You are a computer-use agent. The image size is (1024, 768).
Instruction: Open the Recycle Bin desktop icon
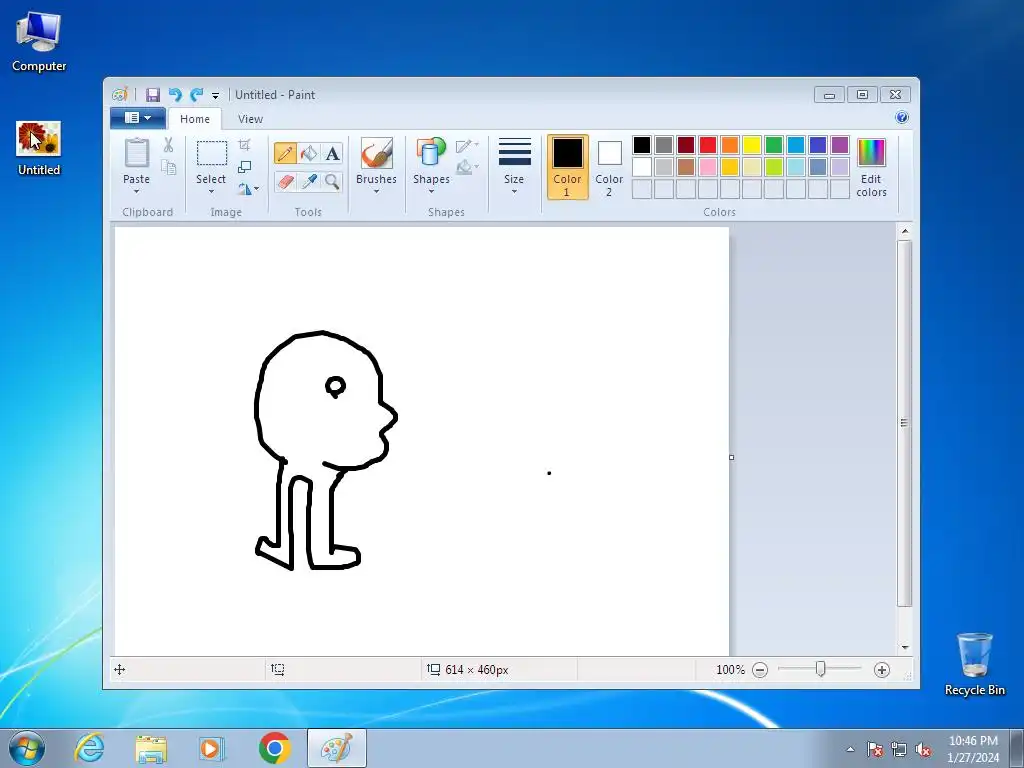coord(974,664)
